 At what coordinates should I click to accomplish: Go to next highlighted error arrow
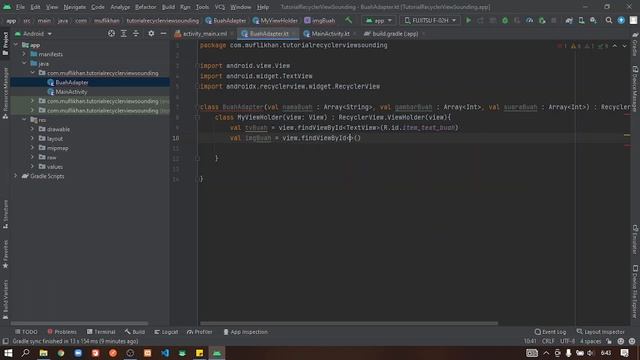click(x=624, y=46)
